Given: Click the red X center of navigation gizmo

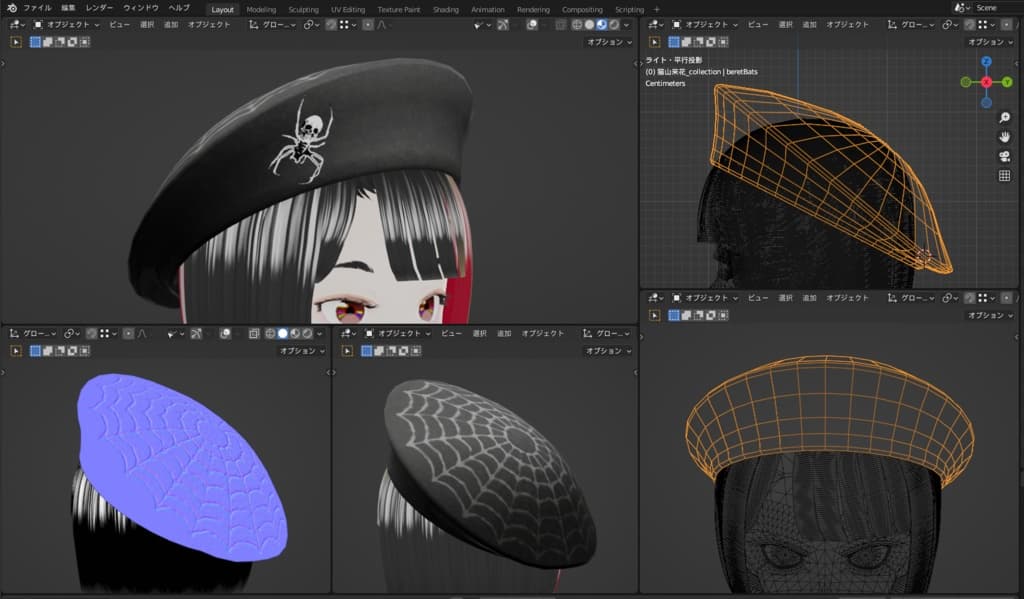Looking at the screenshot, I should point(986,82).
